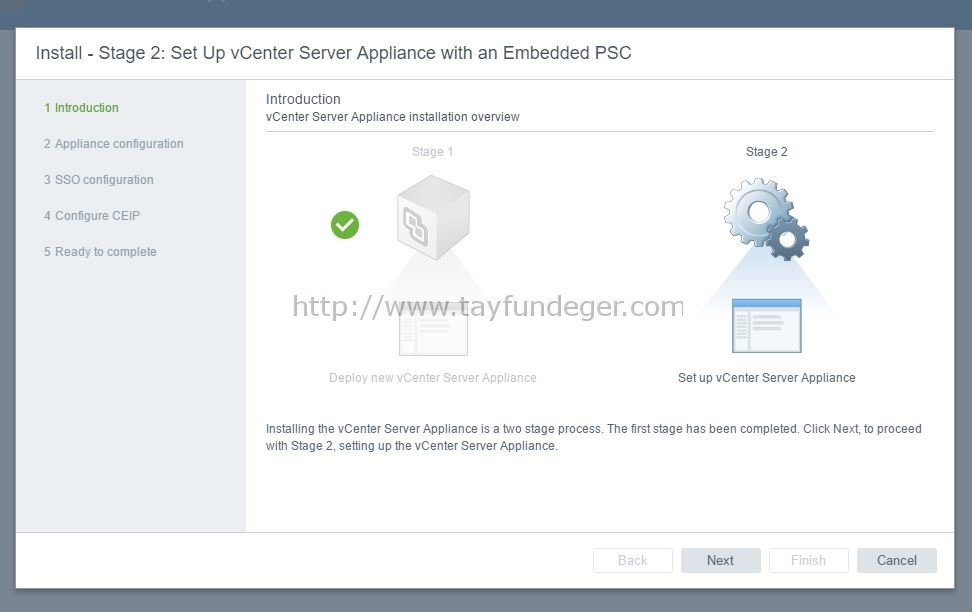
Task: Click the "Introduction" page heading
Action: tap(303, 99)
